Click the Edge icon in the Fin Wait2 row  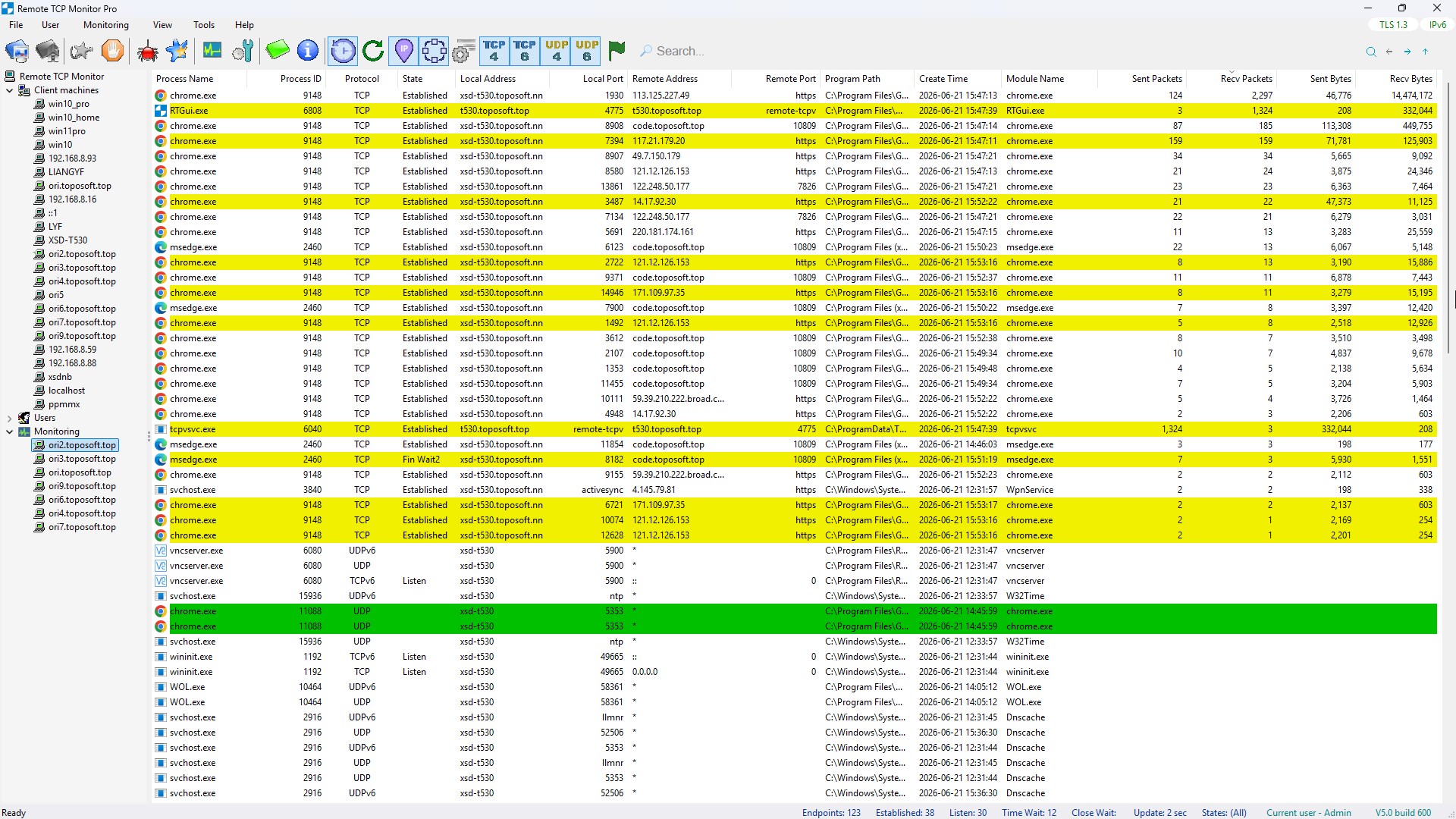point(161,460)
